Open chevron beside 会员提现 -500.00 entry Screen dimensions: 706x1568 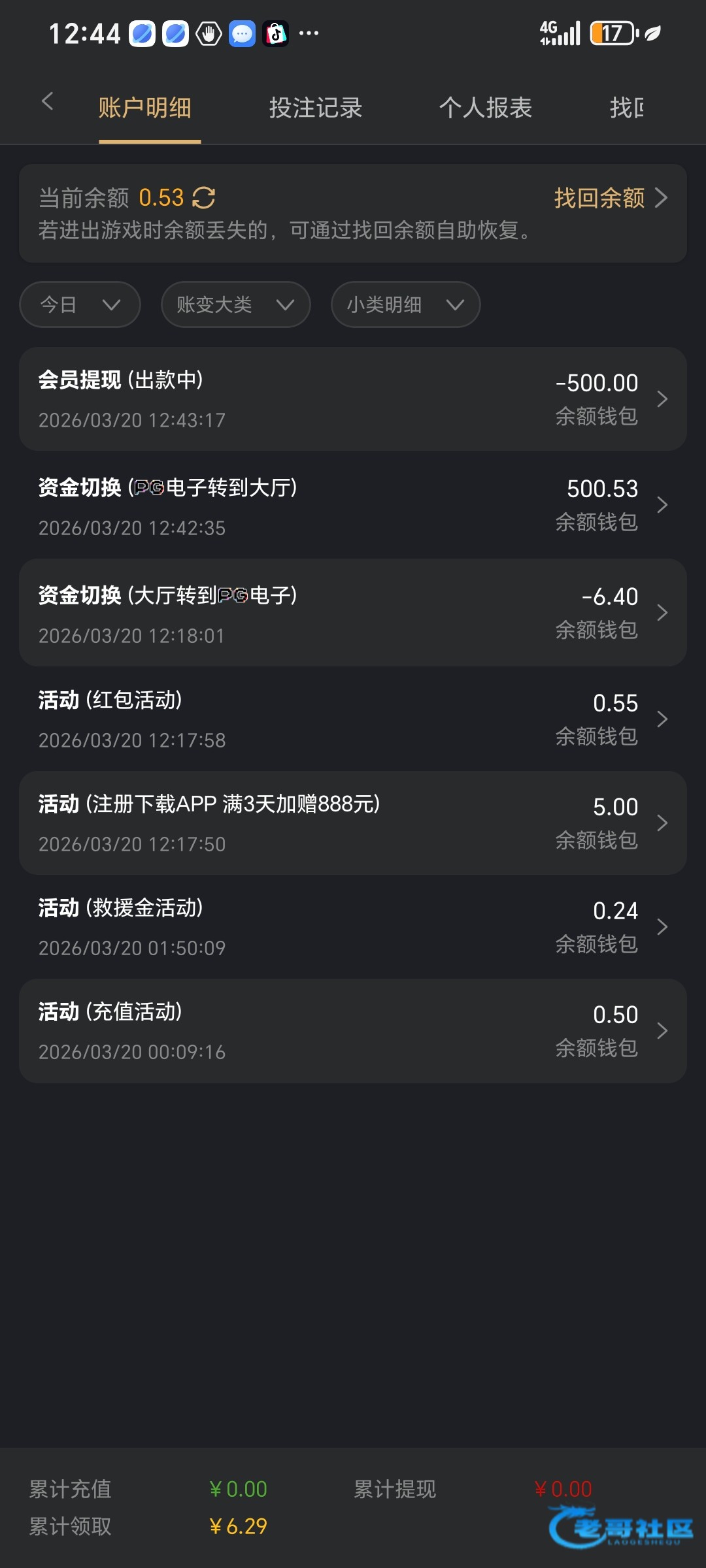(x=662, y=399)
